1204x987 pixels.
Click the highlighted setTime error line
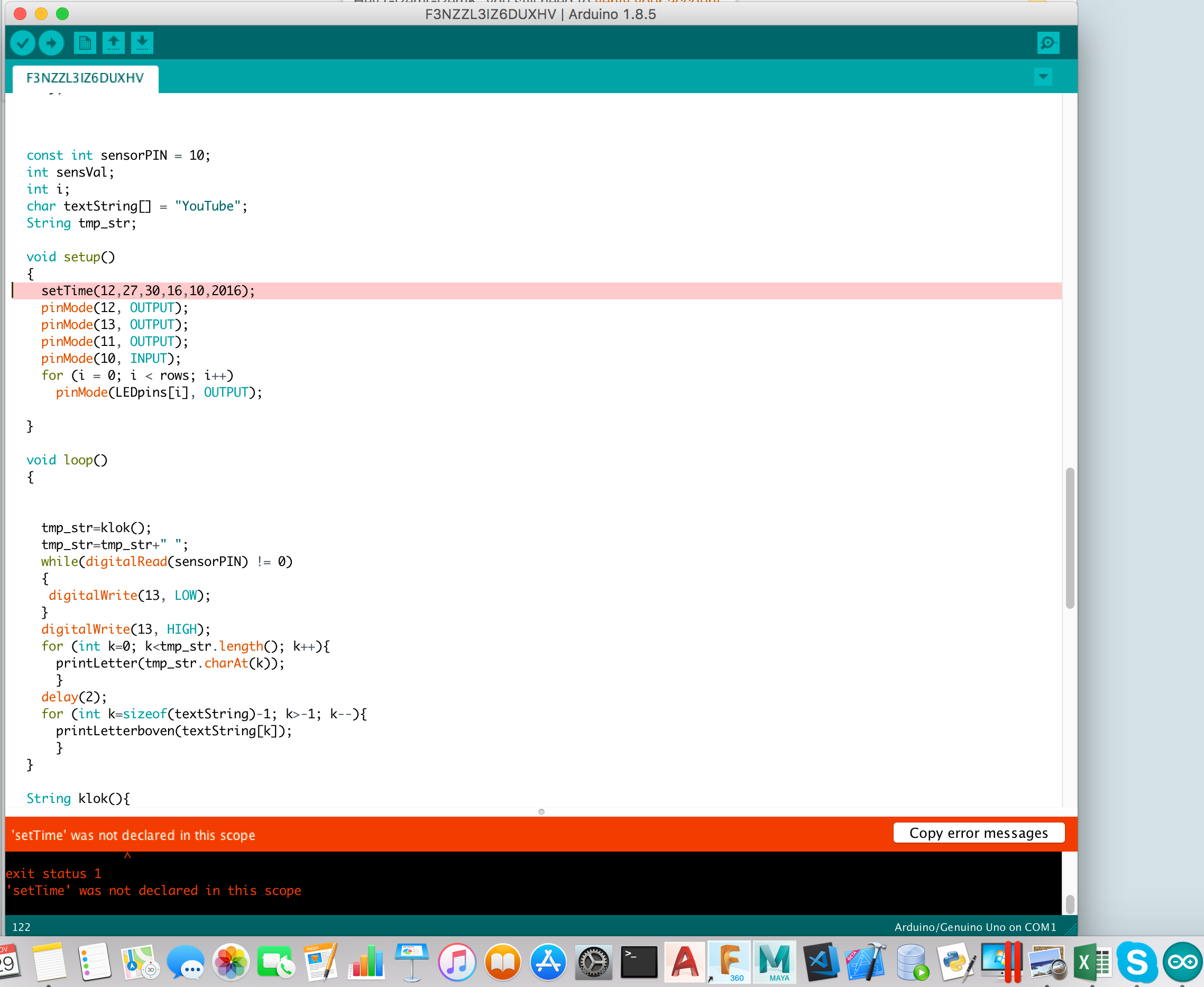coord(148,290)
